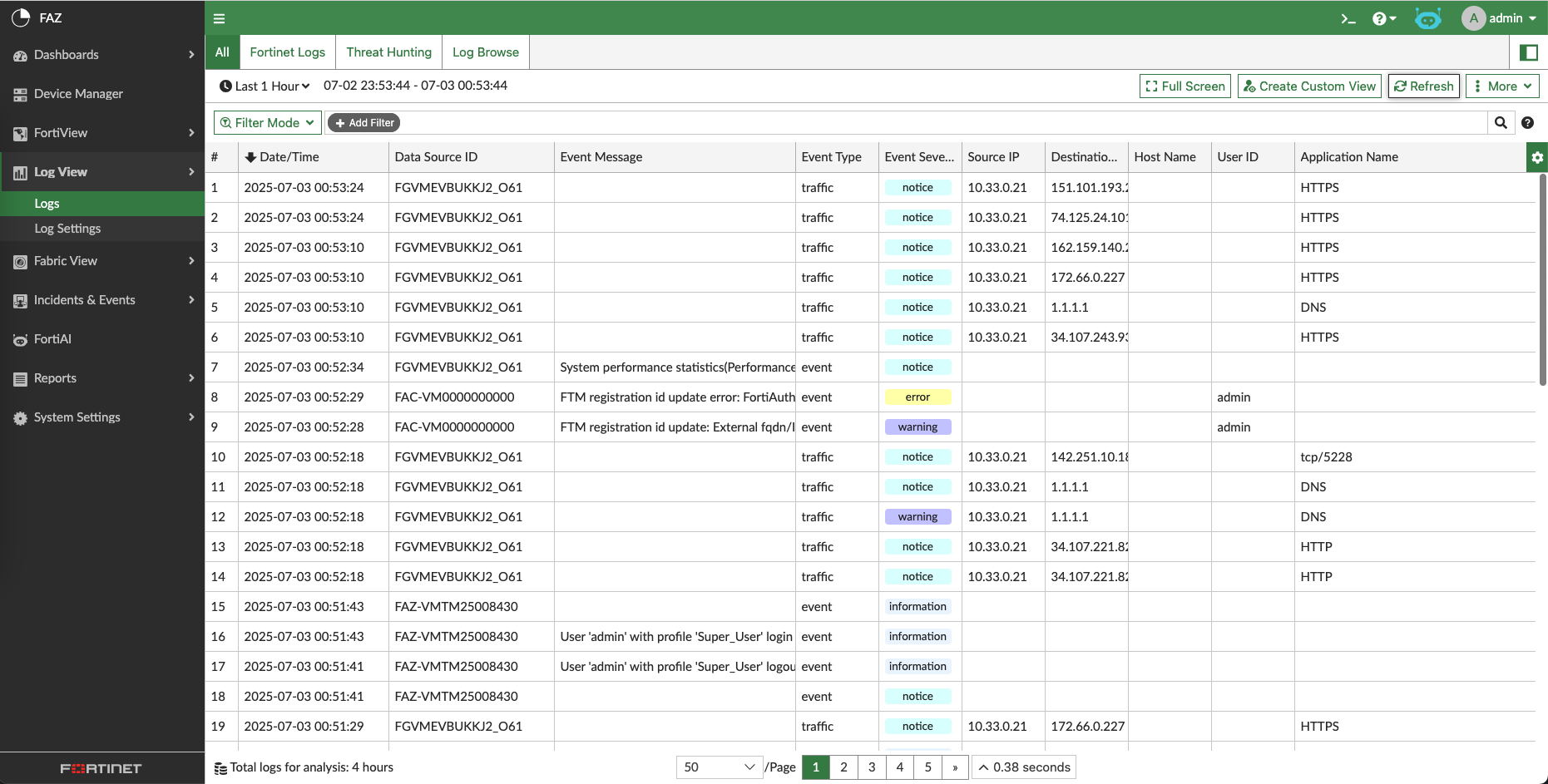The image size is (1548, 784).
Task: Open column settings gear icon
Action: click(1536, 157)
